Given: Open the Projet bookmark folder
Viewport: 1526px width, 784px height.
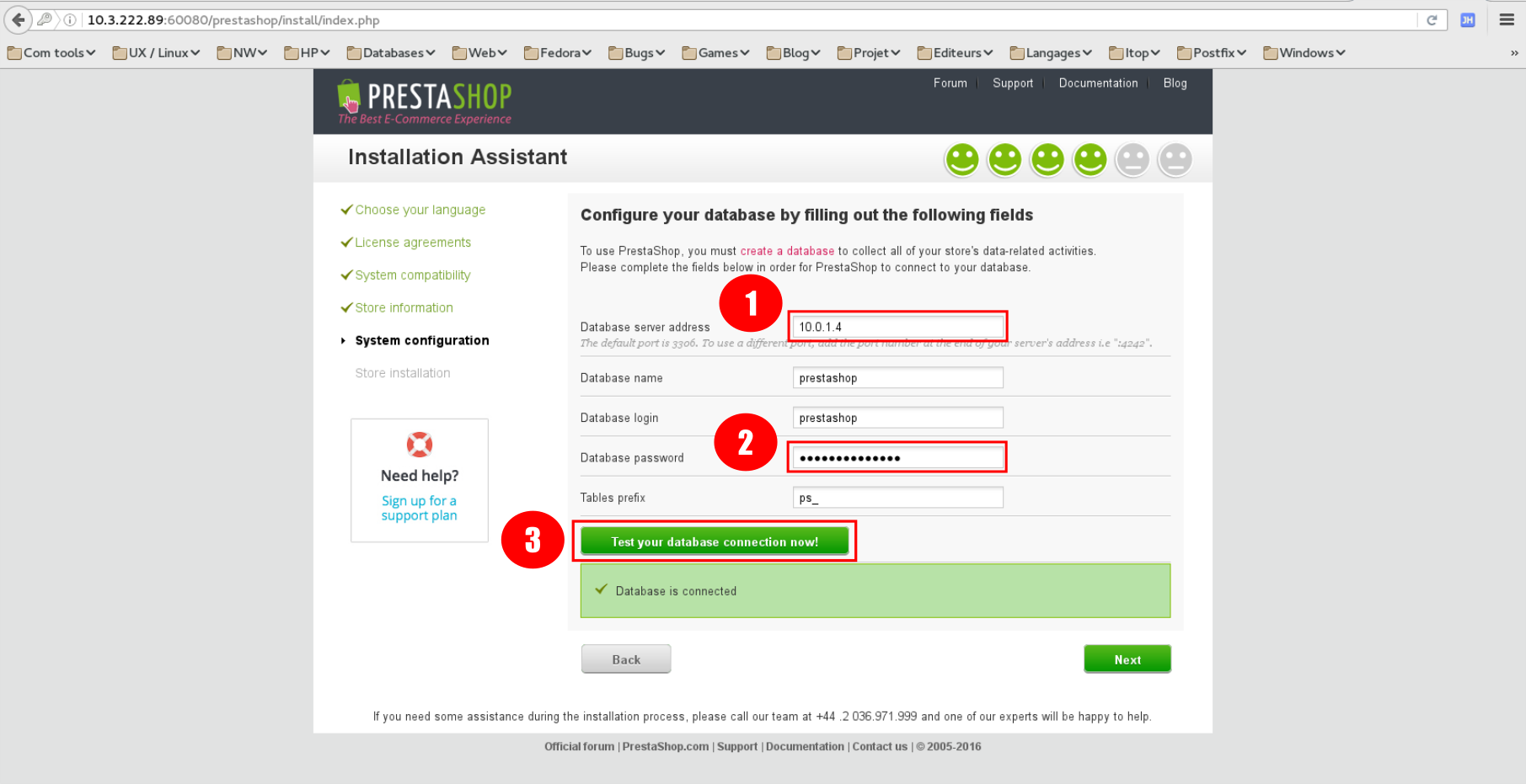Looking at the screenshot, I should point(870,53).
